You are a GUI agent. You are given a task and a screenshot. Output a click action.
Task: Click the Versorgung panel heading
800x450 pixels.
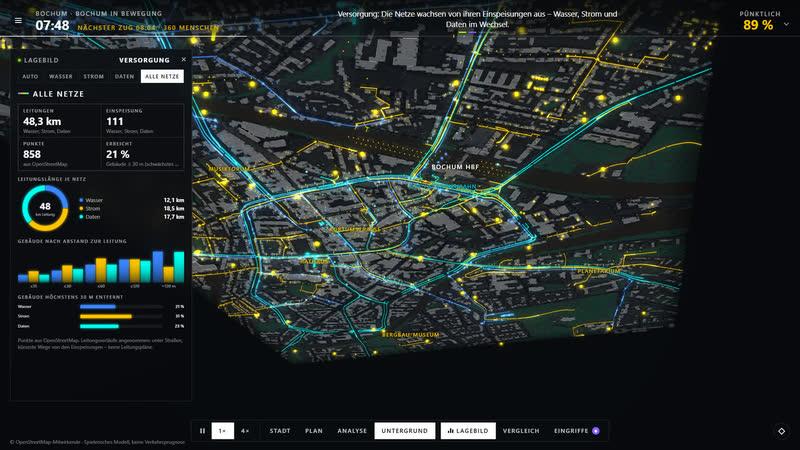pos(144,60)
